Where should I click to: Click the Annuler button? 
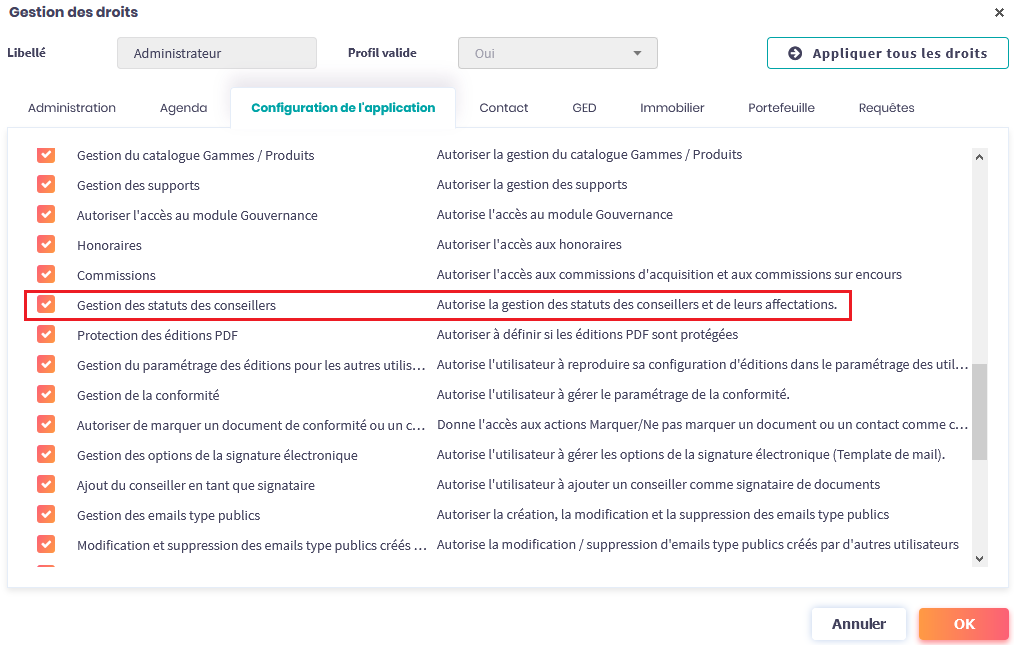[x=858, y=624]
